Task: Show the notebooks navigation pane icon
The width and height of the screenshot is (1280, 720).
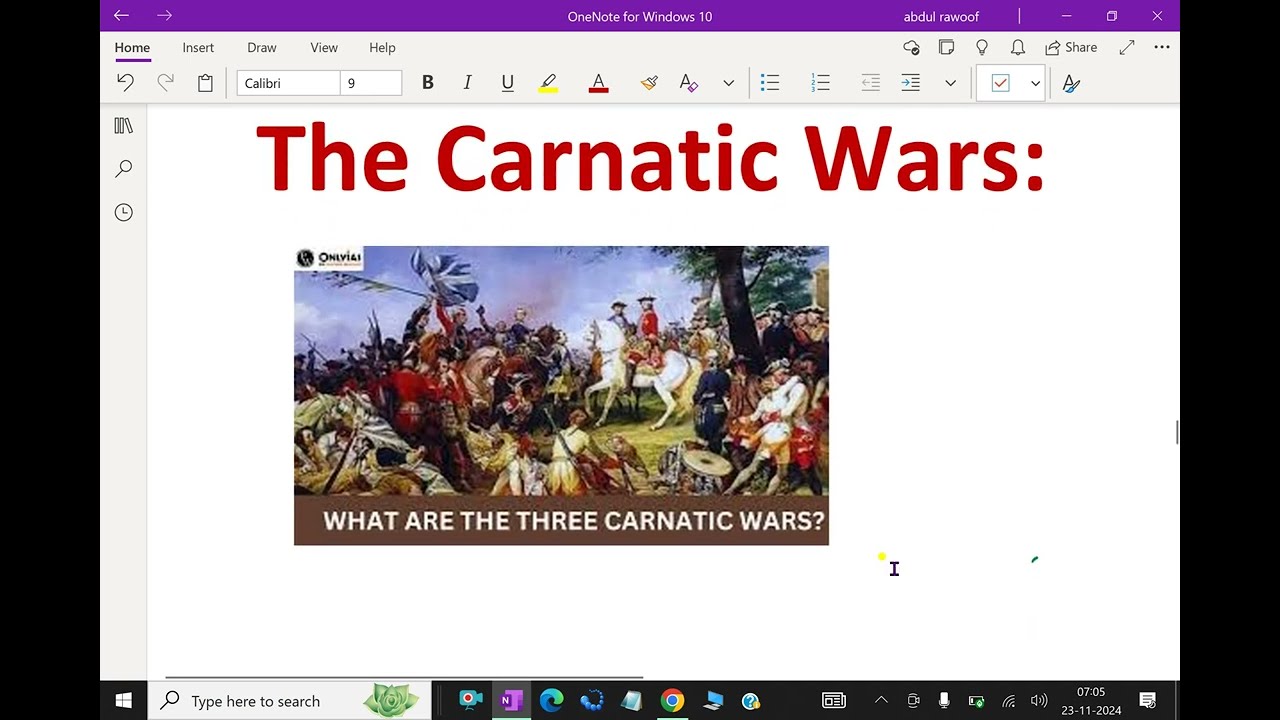Action: (123, 126)
